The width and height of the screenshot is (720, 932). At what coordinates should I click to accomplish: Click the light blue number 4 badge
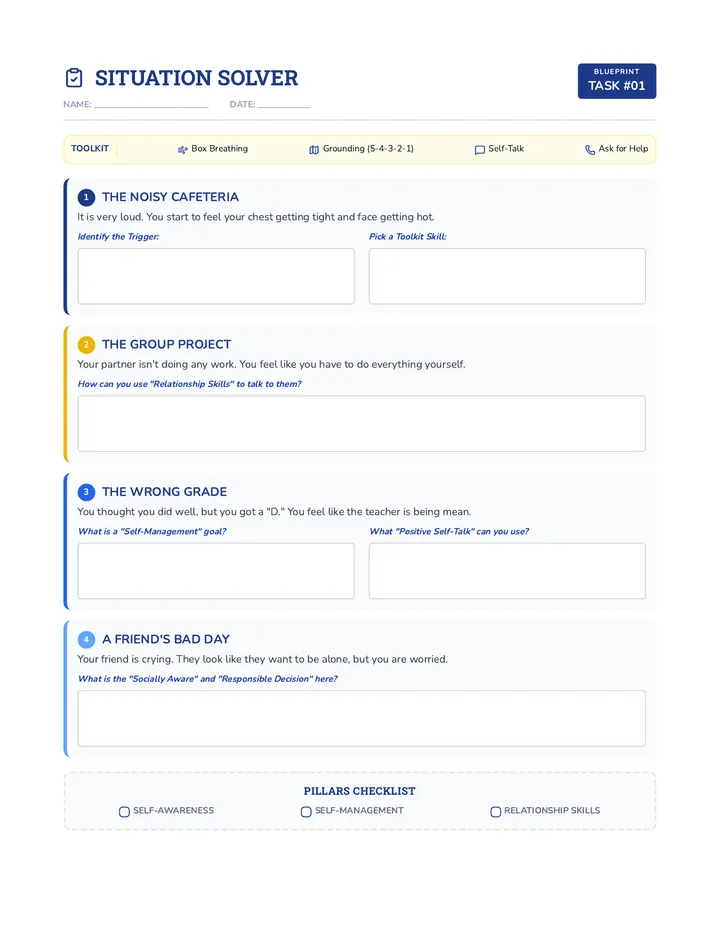[86, 640]
